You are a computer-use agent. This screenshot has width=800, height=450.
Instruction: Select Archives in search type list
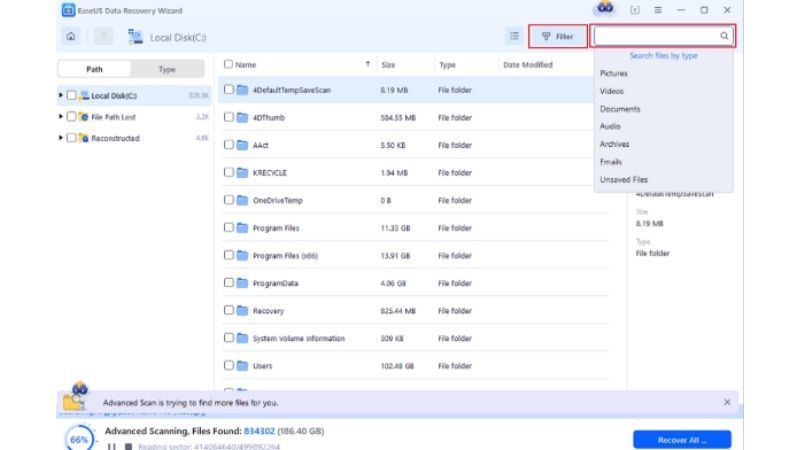(x=615, y=144)
